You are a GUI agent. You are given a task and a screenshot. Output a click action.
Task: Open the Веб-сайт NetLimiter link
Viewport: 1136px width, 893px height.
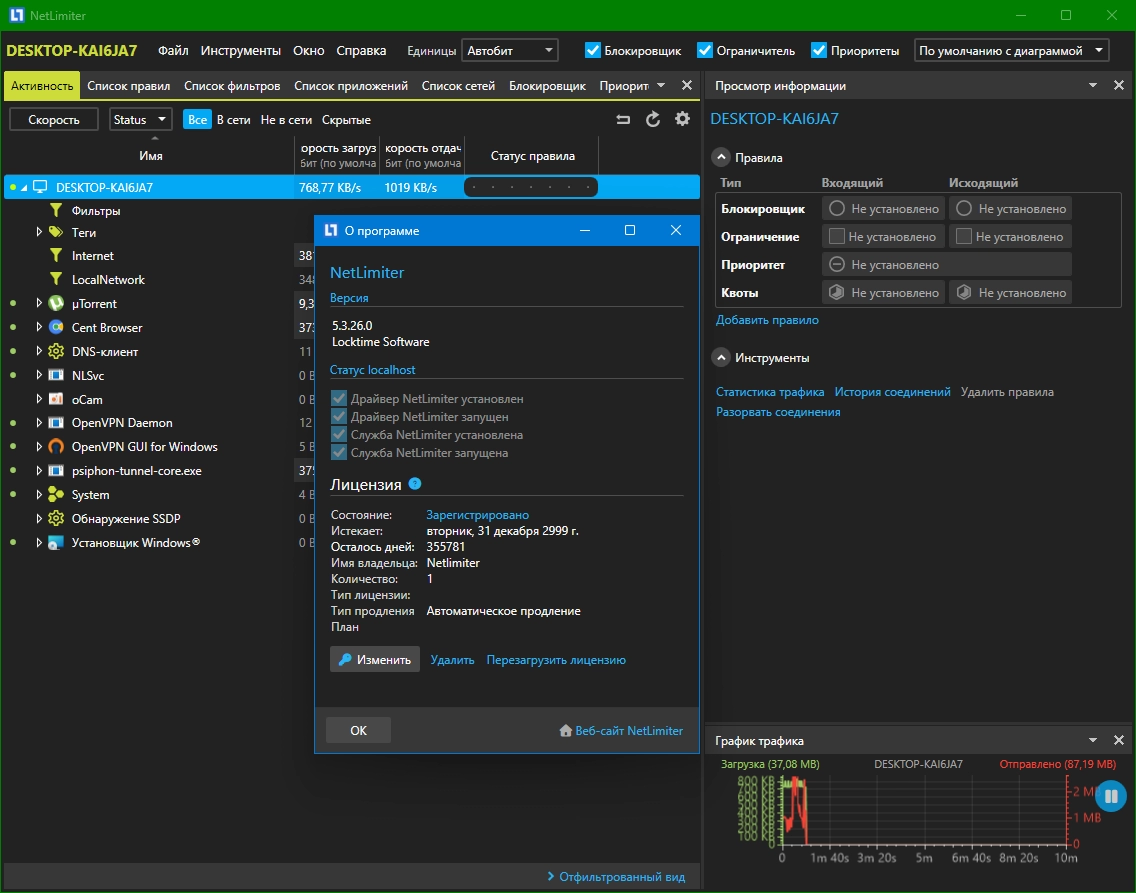pos(628,731)
